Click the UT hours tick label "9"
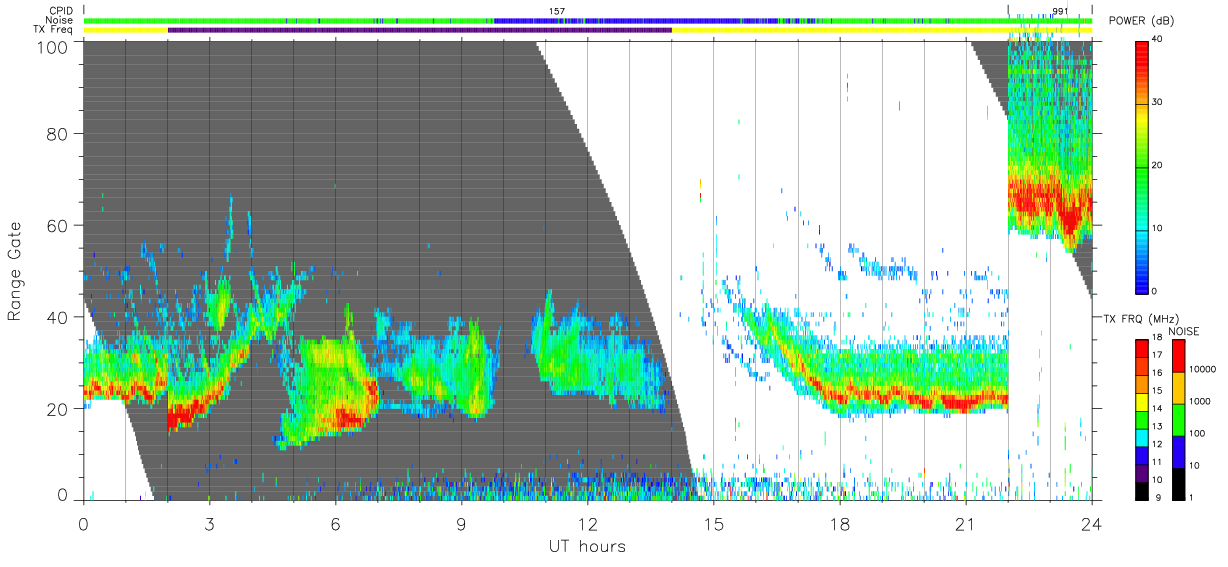The height and width of the screenshot is (567, 1228). pyautogui.click(x=461, y=522)
